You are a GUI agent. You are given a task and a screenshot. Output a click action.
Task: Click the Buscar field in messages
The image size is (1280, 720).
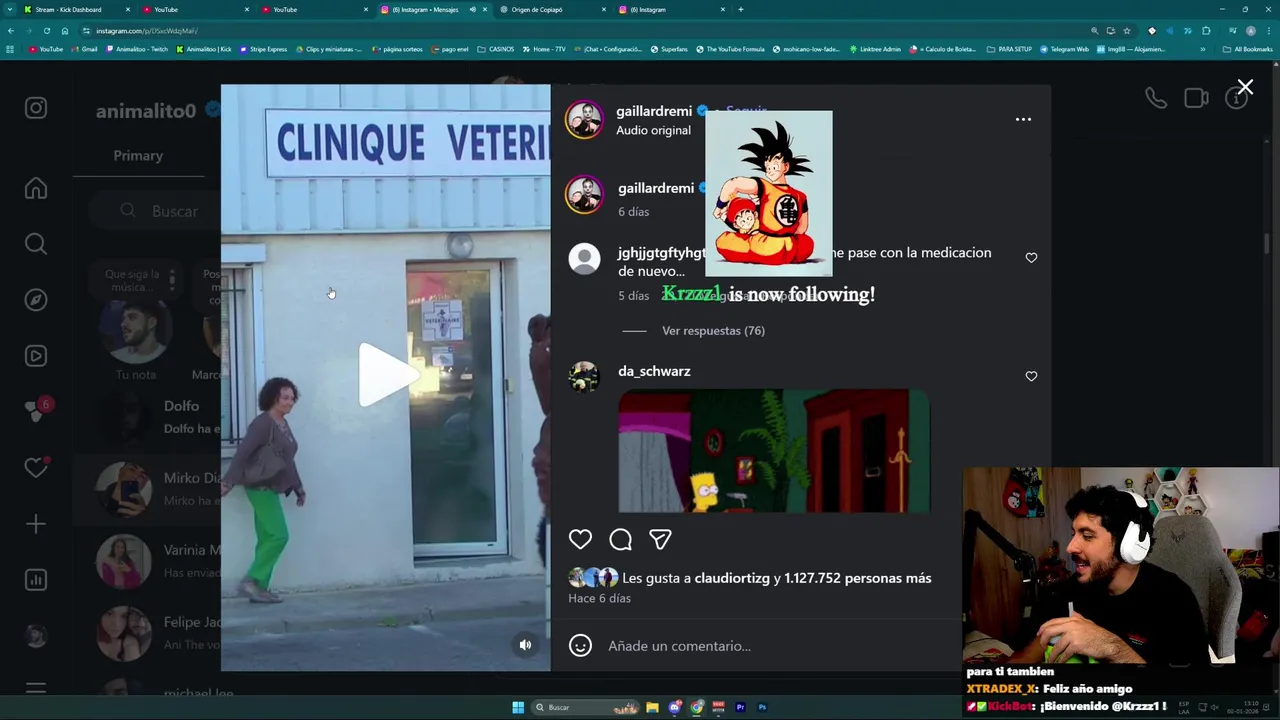click(x=155, y=211)
